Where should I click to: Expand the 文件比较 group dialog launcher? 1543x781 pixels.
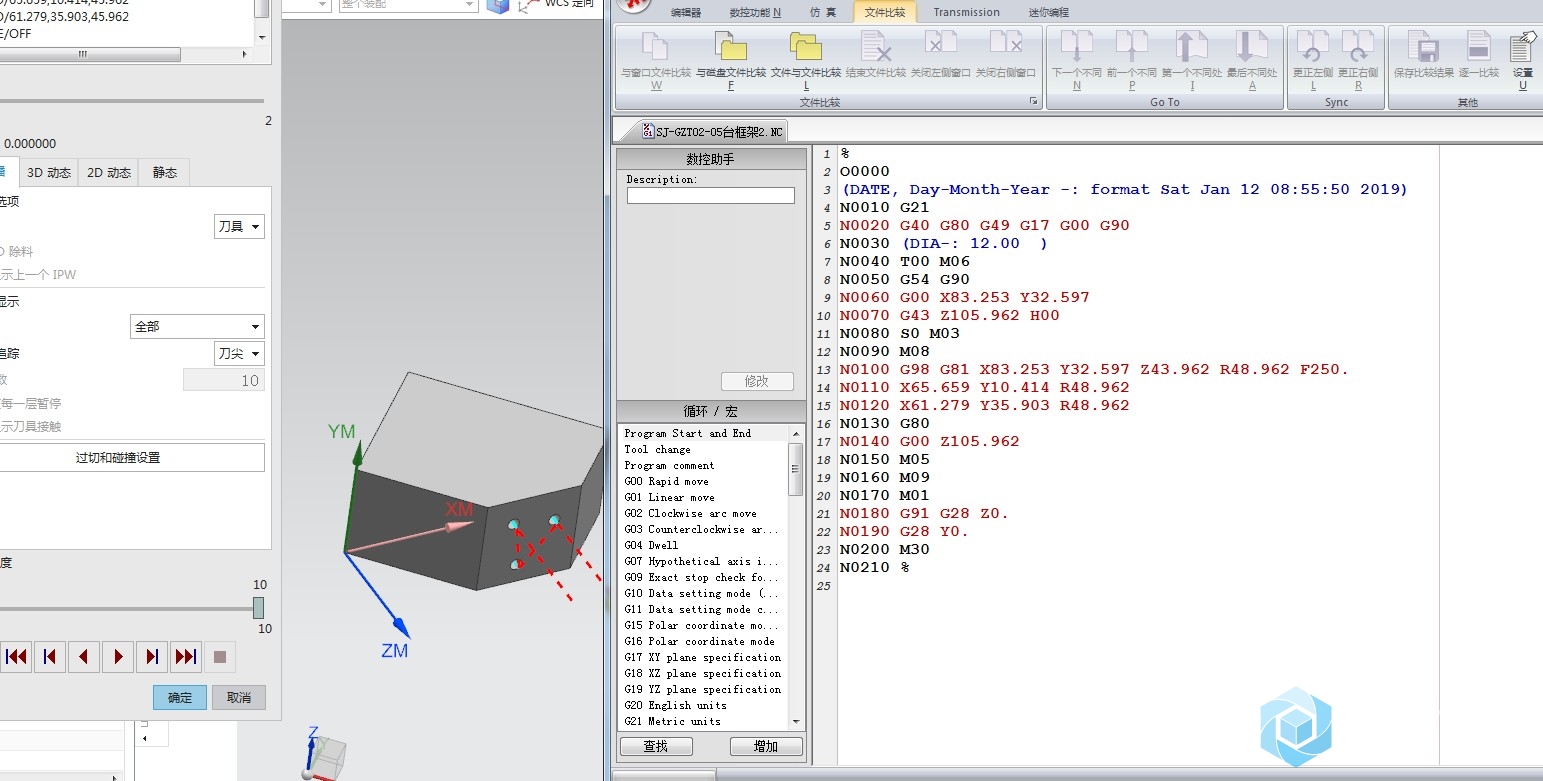point(1034,102)
